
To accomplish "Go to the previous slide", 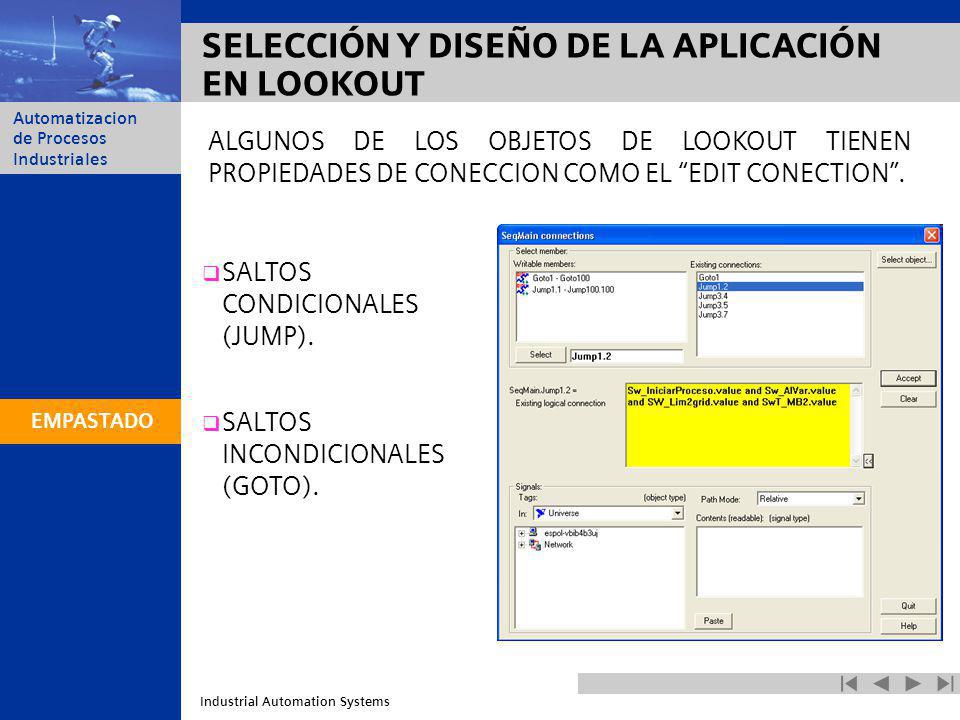I will 880,683.
